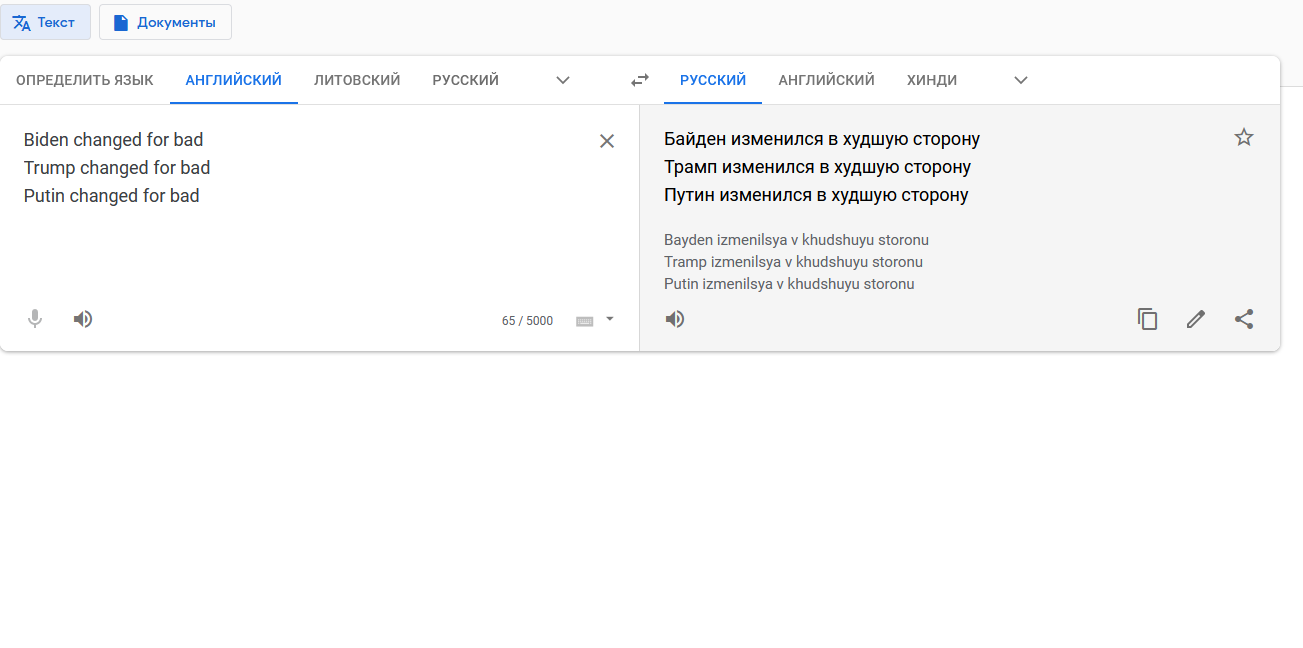Screen dimensions: 1303x648
Task: Click the line 'Putin changed for bad'
Action: [112, 196]
